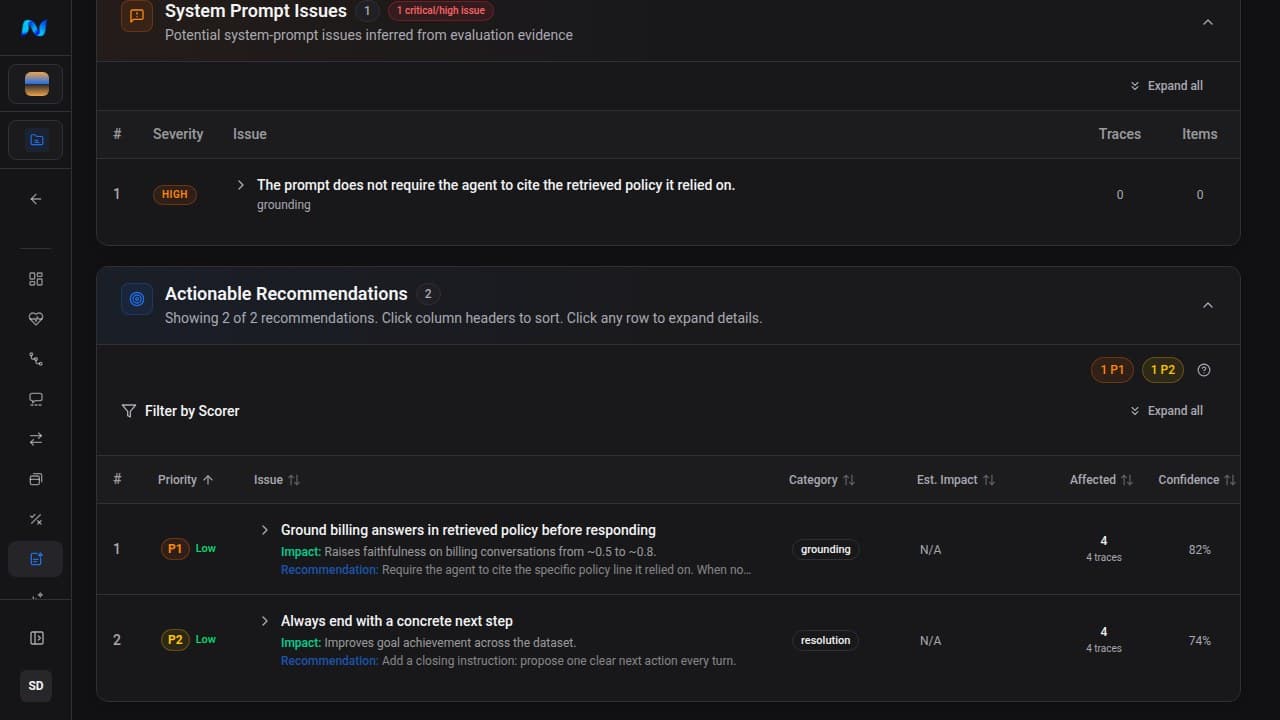This screenshot has width=1280, height=720.
Task: Sort recommendations by Priority column
Action: [x=186, y=480]
